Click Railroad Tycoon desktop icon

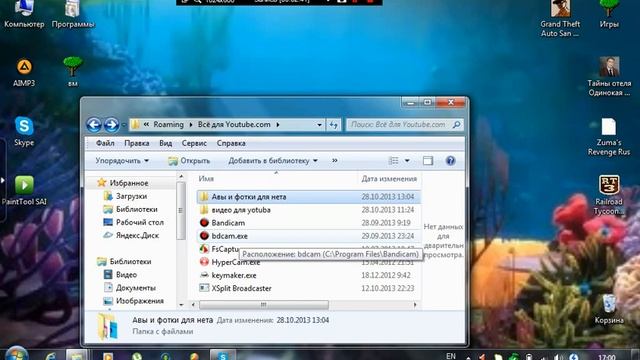[x=609, y=195]
